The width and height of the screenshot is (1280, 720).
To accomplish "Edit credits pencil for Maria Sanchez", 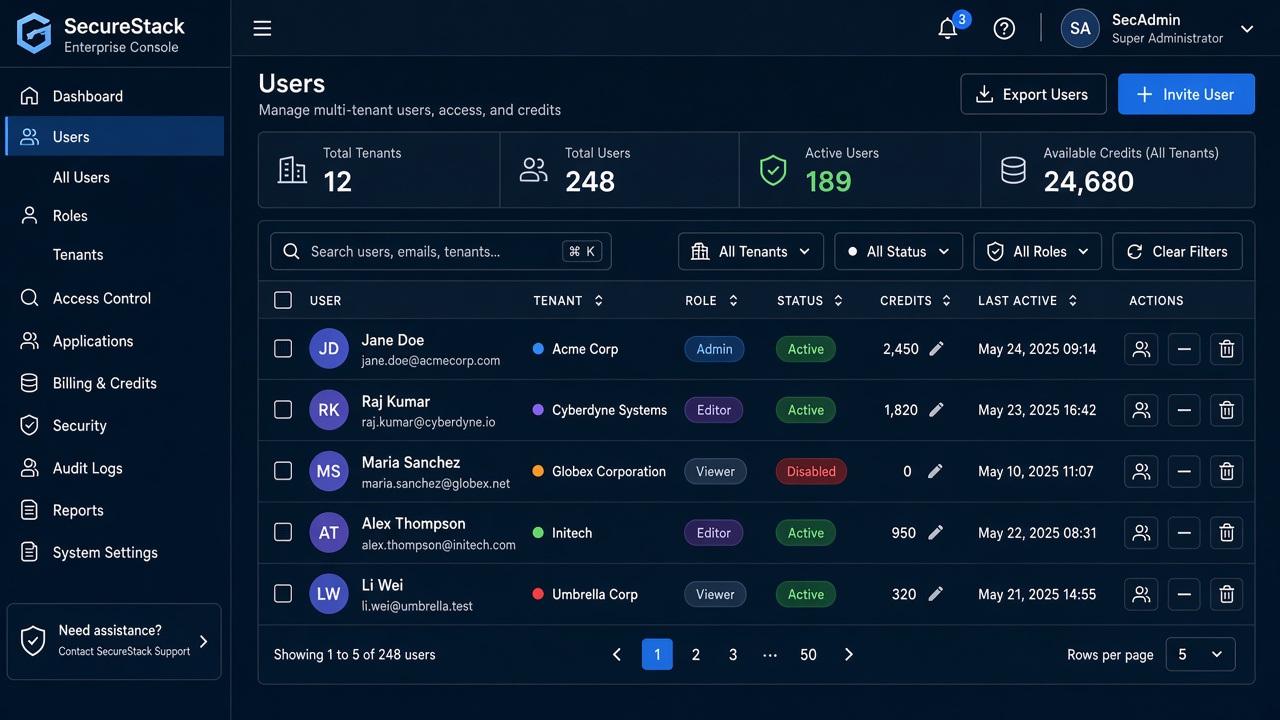I will pyautogui.click(x=935, y=471).
